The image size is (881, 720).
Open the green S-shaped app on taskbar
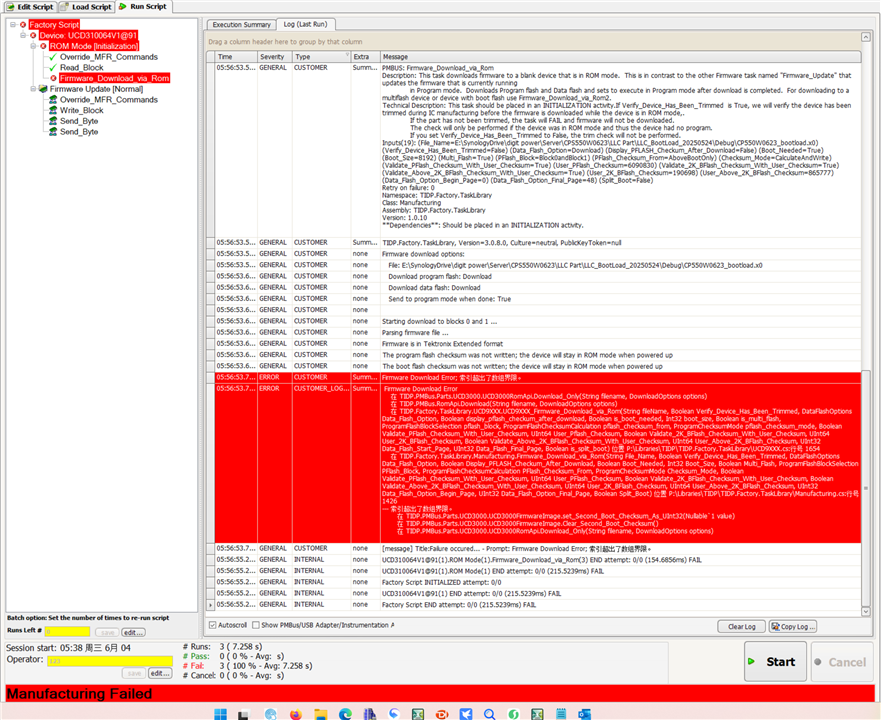coord(513,714)
